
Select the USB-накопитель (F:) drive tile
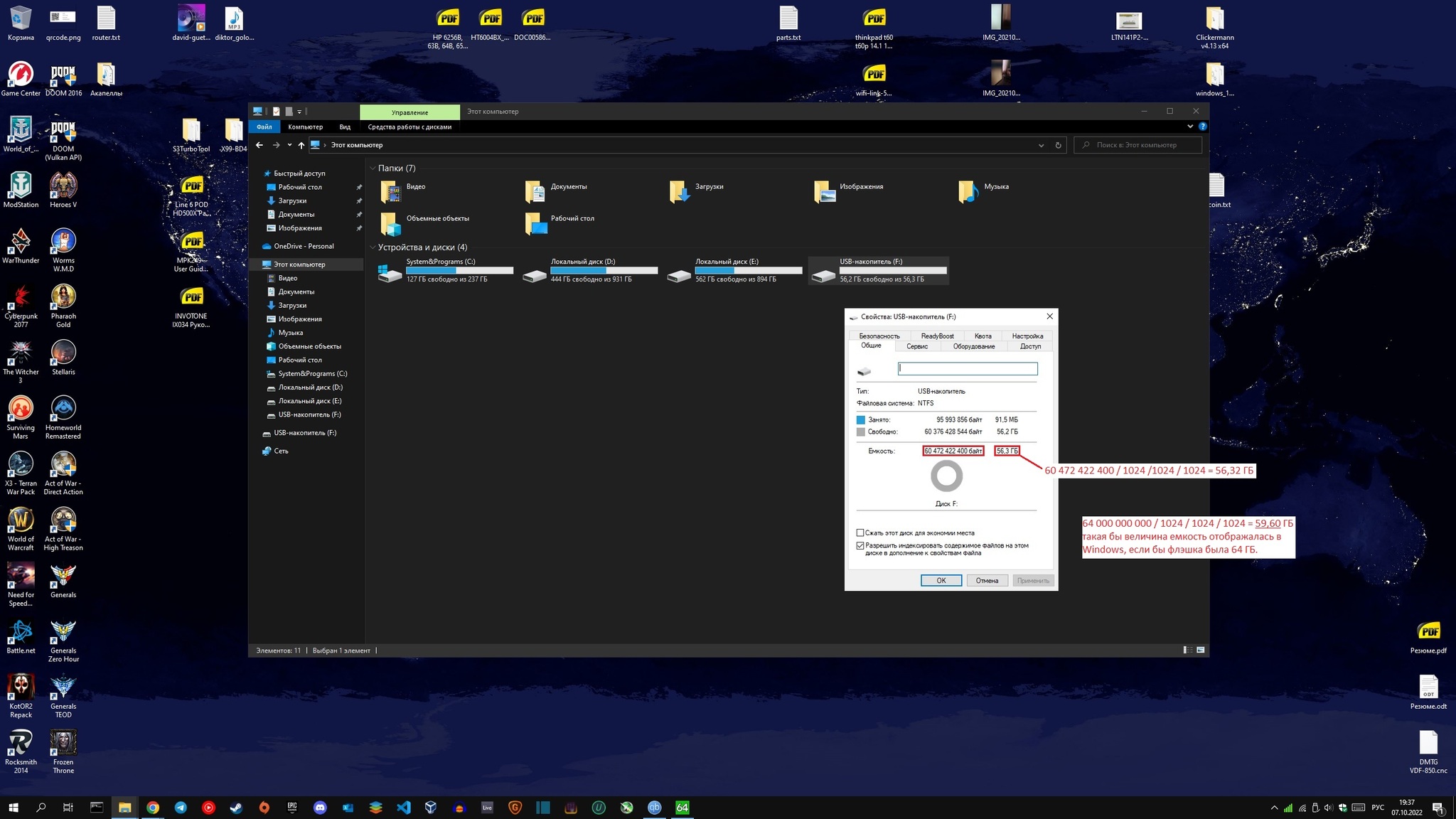(x=879, y=270)
